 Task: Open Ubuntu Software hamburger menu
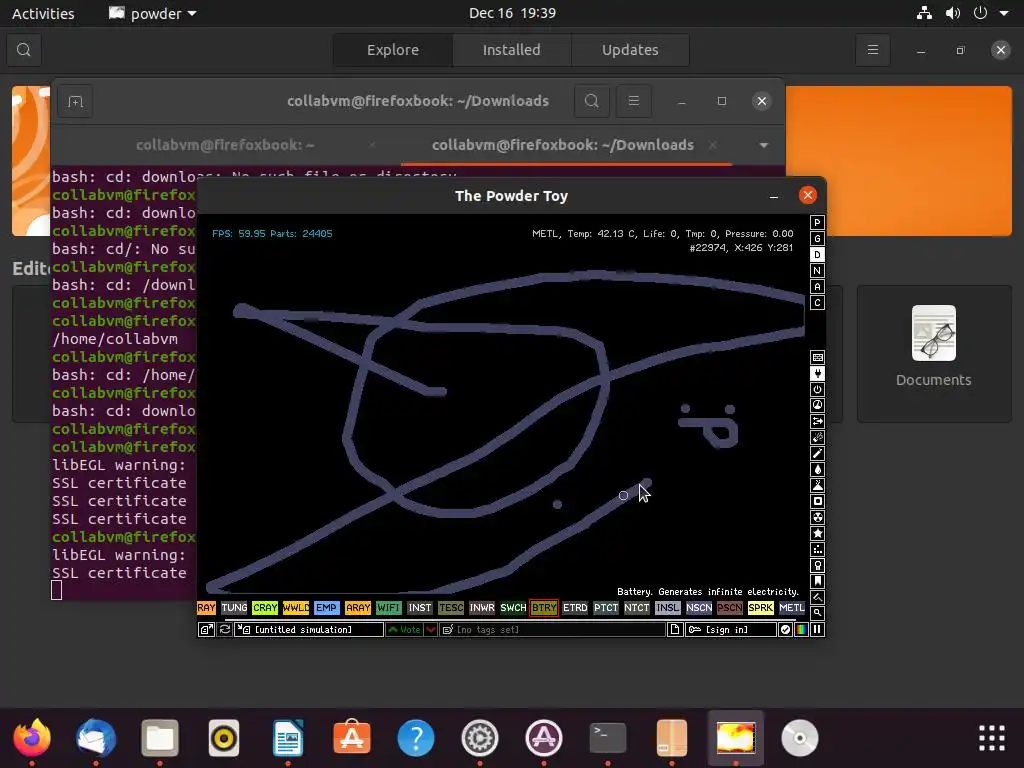[872, 50]
